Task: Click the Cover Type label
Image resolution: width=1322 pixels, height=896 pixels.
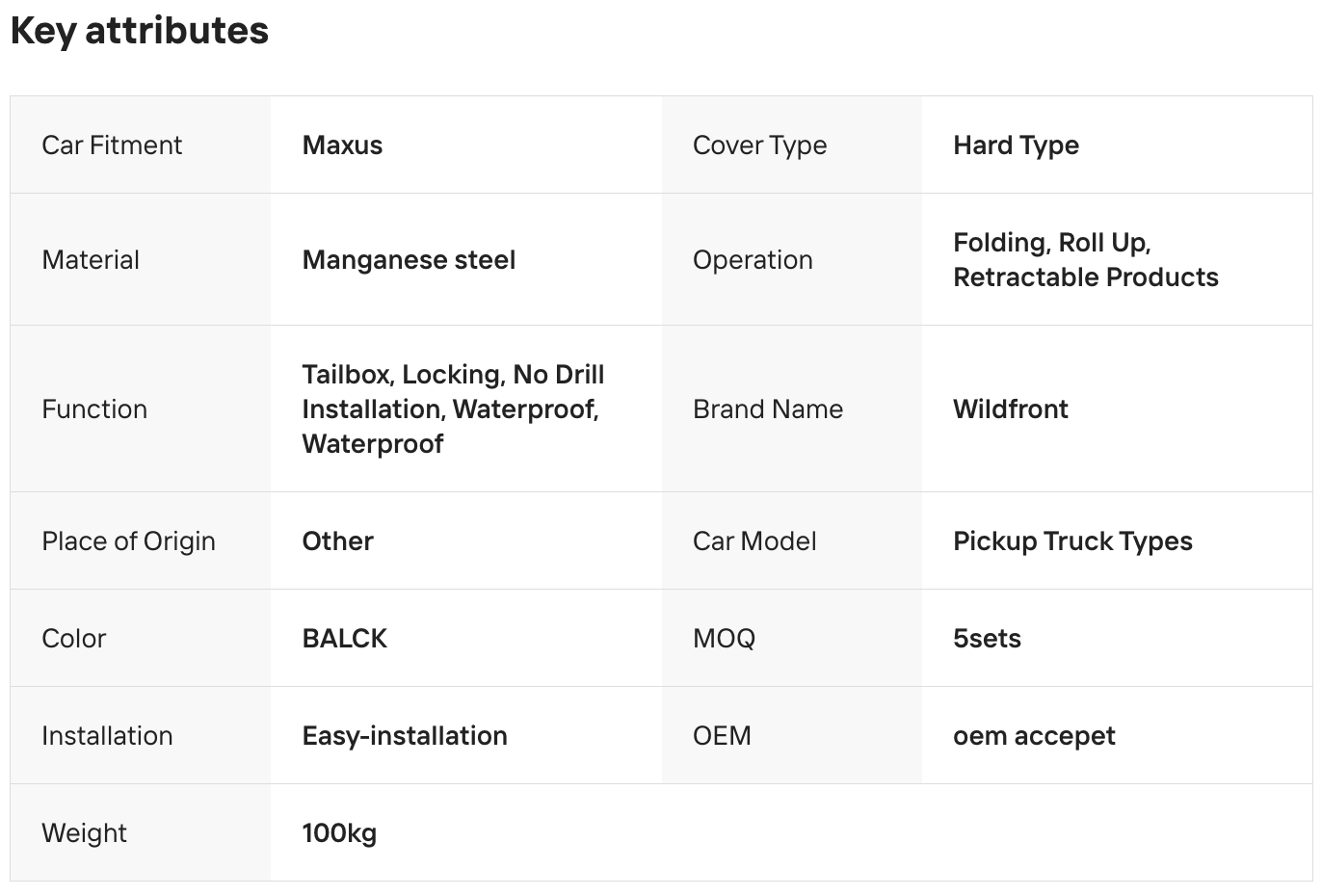Action: click(759, 145)
